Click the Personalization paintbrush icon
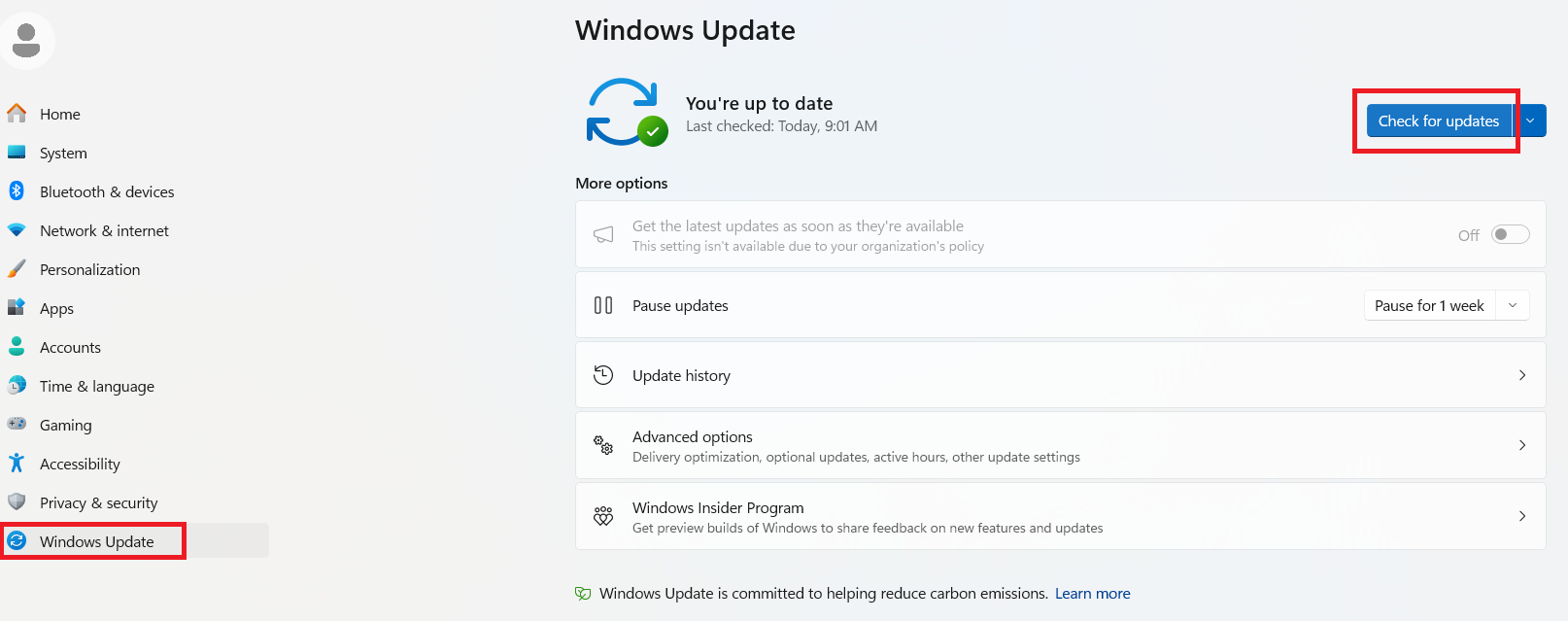This screenshot has height=621, width=1568. point(17,269)
